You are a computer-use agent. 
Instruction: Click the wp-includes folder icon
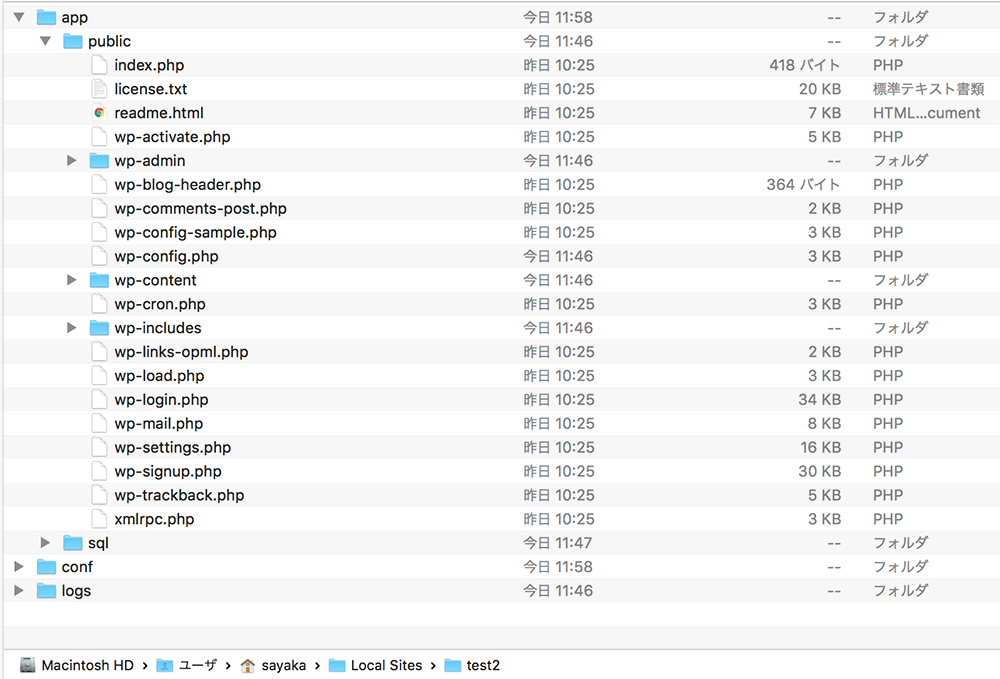coord(99,328)
